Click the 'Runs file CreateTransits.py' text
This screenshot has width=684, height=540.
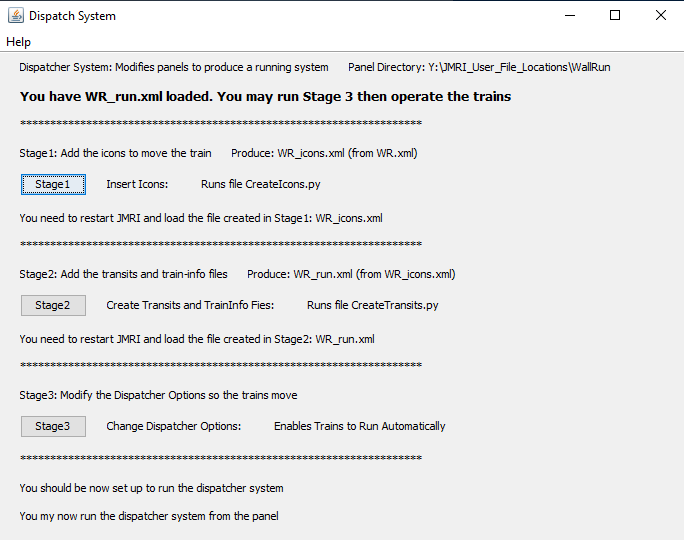(372, 305)
